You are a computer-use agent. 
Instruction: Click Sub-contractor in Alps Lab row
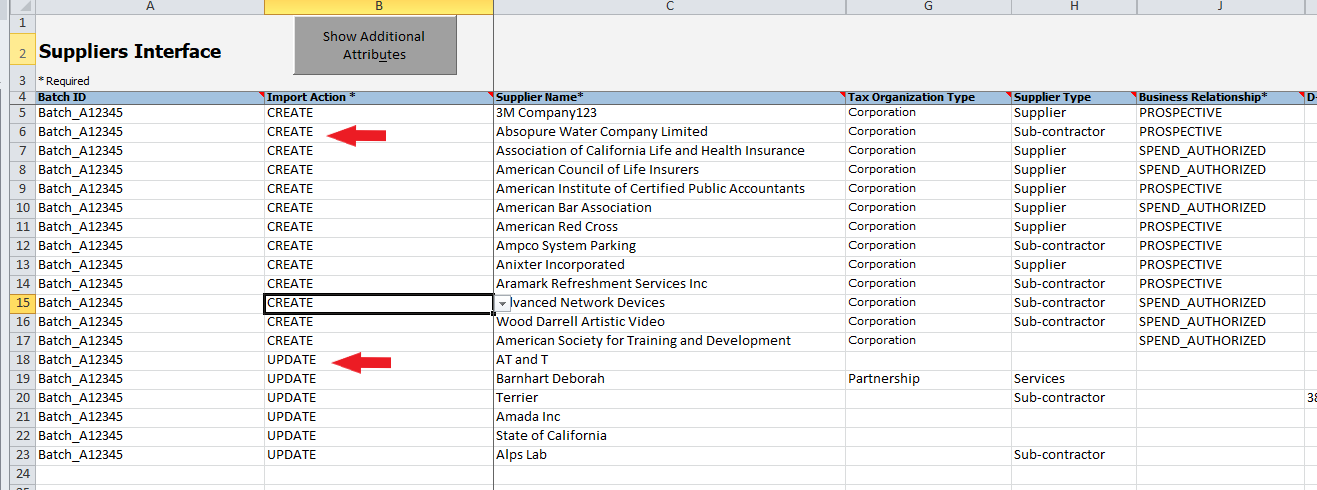click(1074, 455)
